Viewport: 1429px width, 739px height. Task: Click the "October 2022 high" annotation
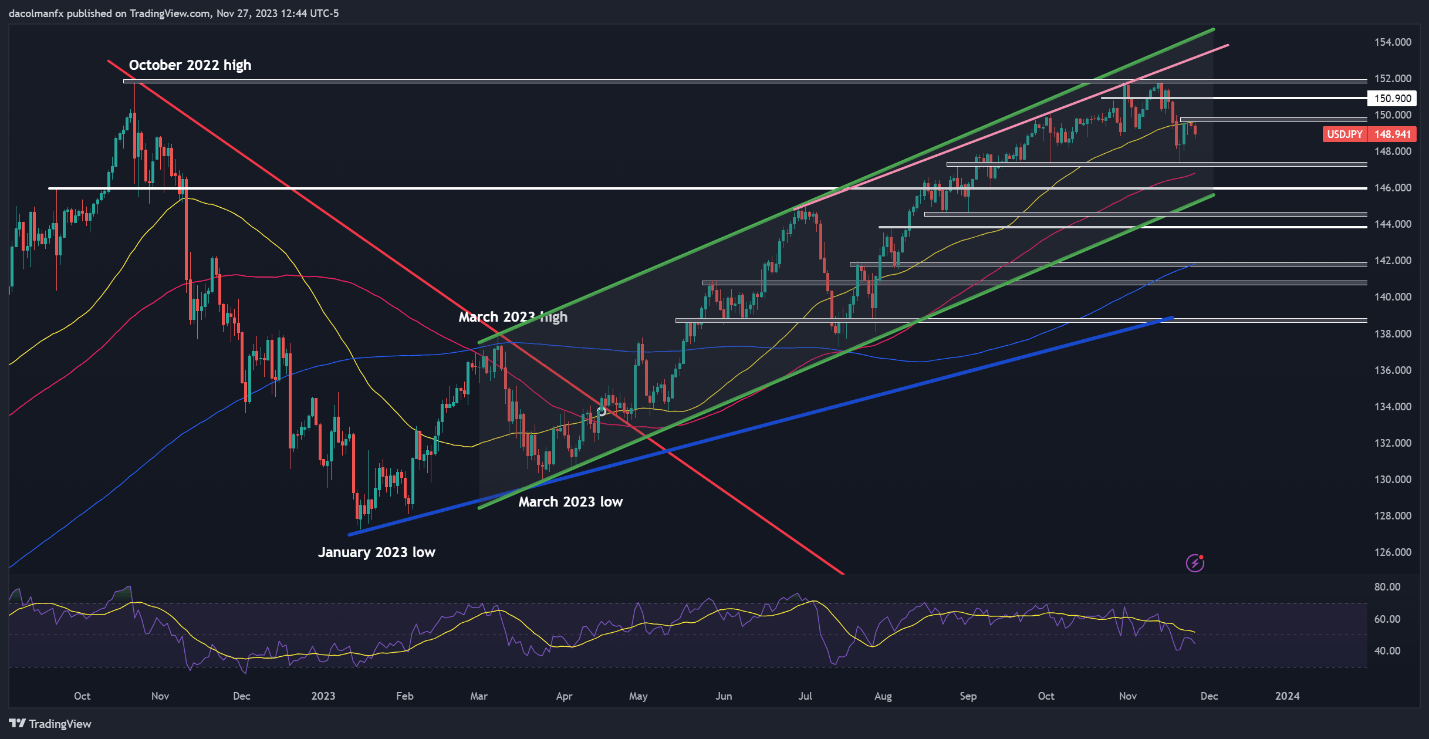tap(190, 65)
